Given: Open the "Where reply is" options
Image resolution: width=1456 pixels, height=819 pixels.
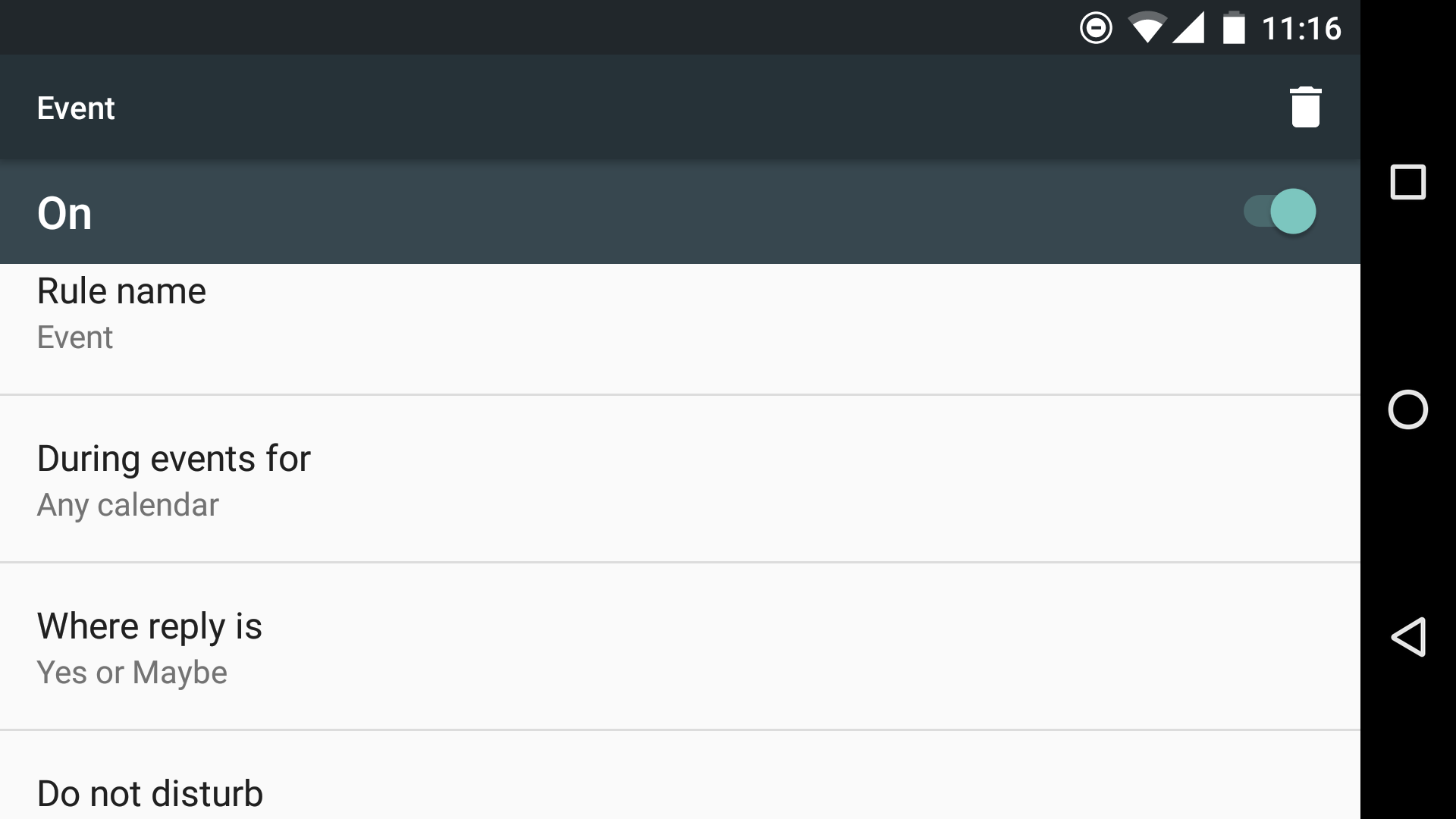Looking at the screenshot, I should (149, 626).
